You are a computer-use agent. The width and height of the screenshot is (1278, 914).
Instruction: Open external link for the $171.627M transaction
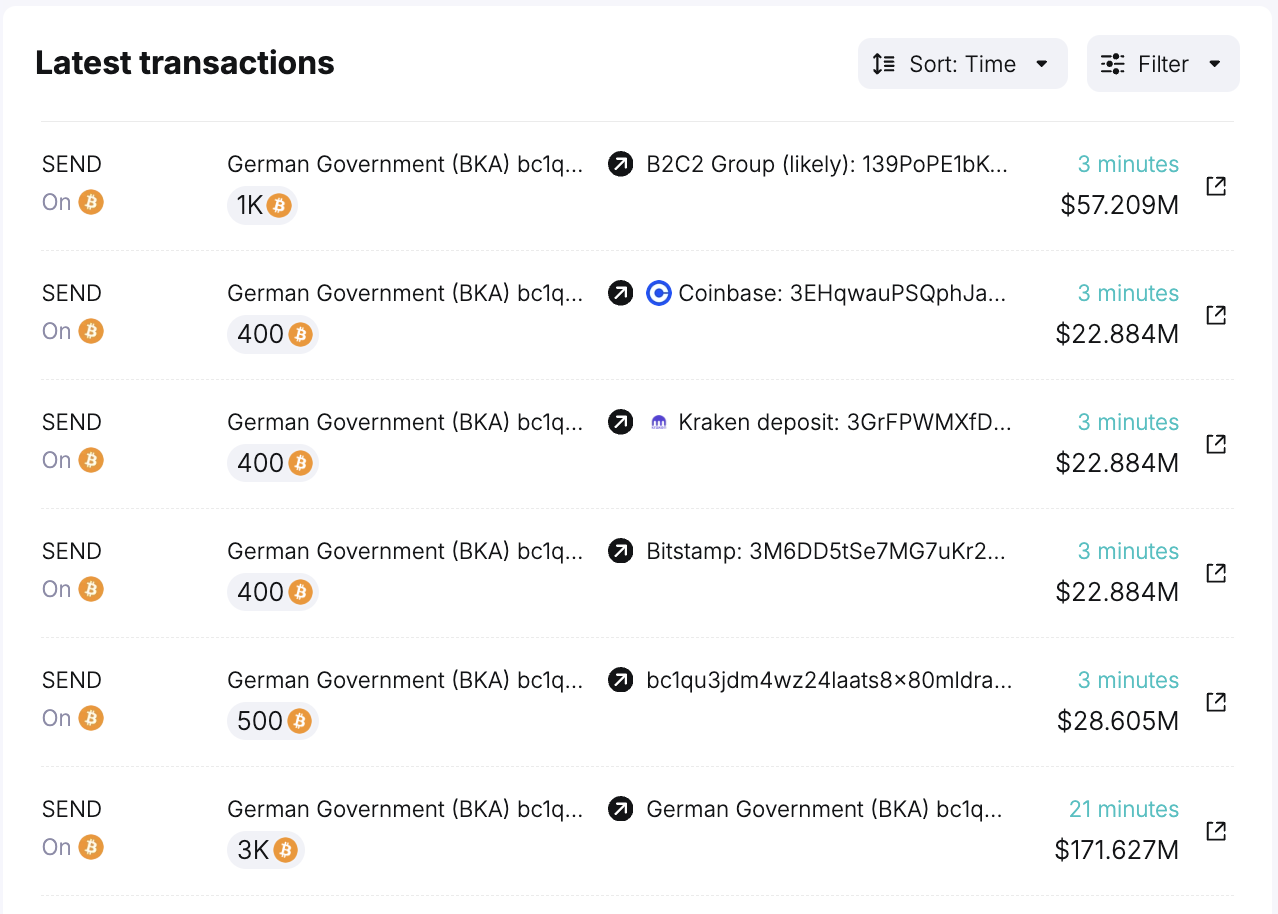point(1215,830)
